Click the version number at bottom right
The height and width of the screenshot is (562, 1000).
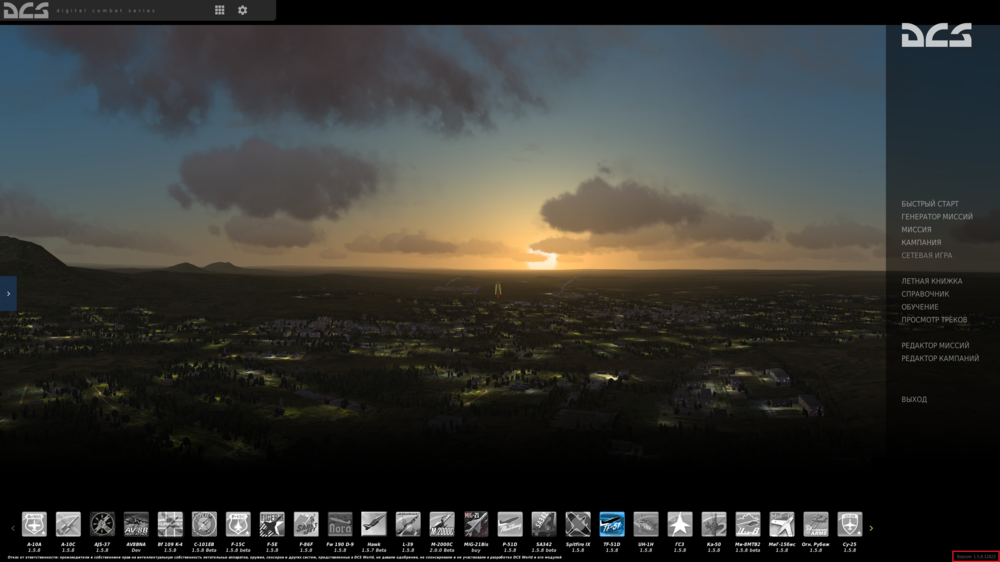pyautogui.click(x=976, y=557)
